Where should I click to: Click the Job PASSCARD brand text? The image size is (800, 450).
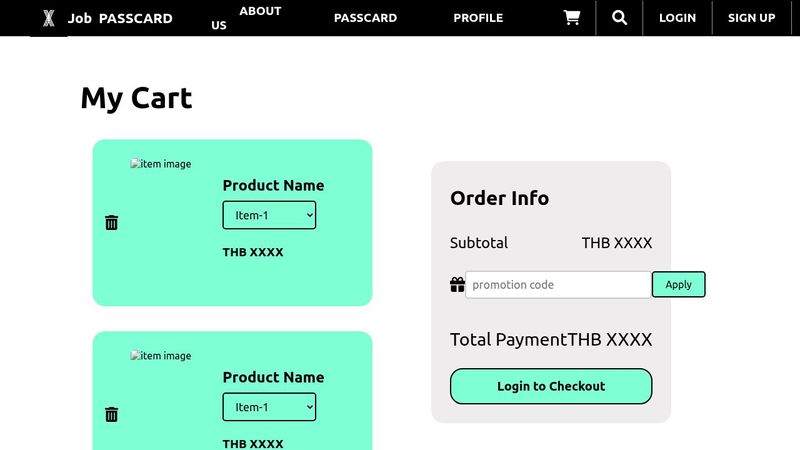point(120,18)
